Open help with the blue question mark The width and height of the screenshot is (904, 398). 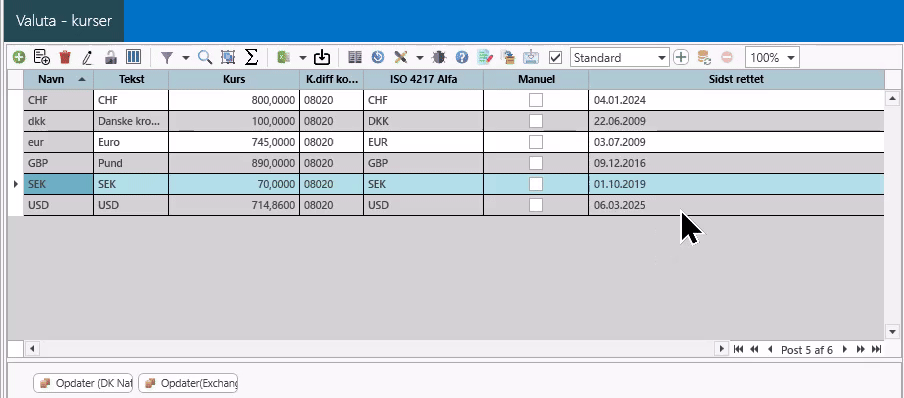click(462, 57)
